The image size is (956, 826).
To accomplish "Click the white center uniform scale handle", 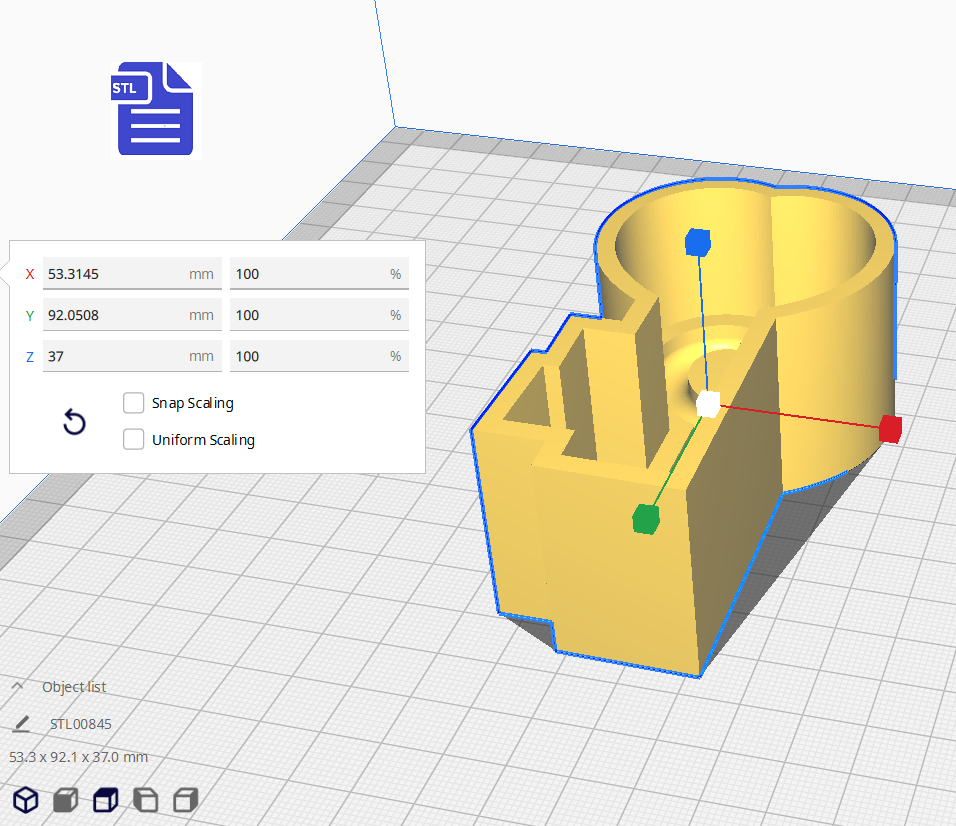I will 707,404.
